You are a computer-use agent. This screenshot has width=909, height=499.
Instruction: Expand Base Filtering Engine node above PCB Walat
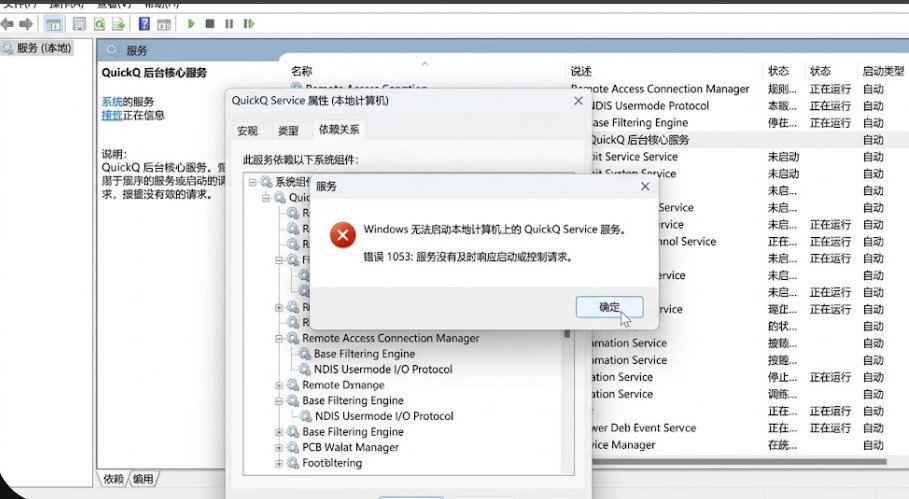[279, 432]
